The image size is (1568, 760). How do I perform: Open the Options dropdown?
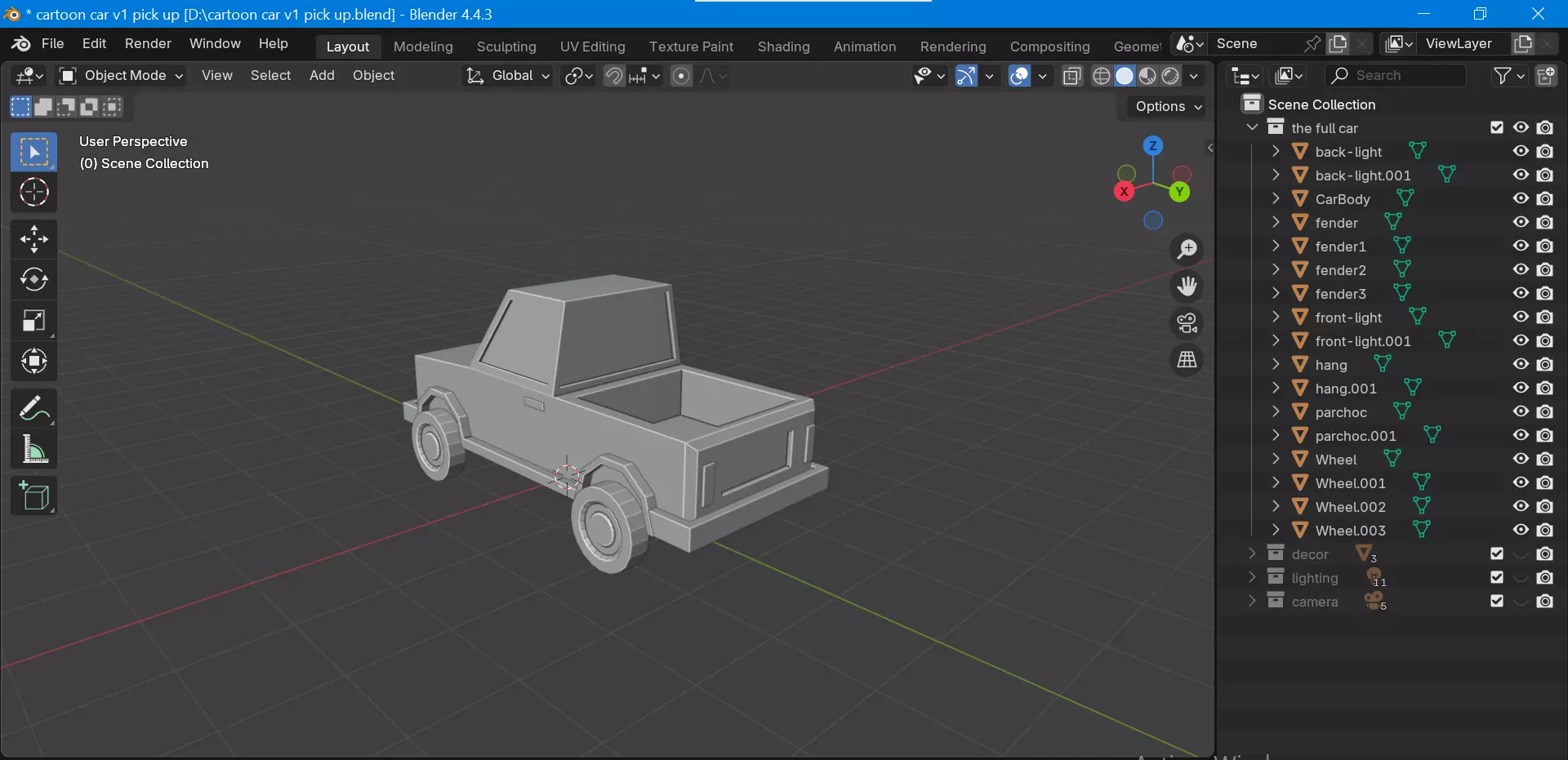[x=1168, y=106]
